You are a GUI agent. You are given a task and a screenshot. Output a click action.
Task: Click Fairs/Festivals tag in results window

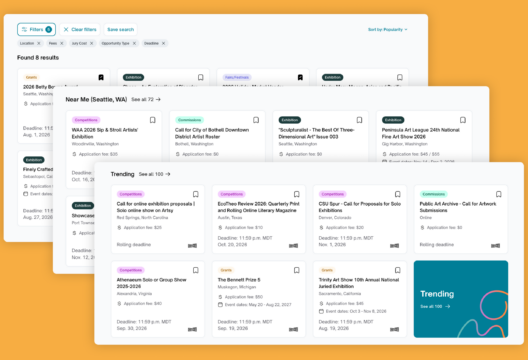pyautogui.click(x=237, y=77)
